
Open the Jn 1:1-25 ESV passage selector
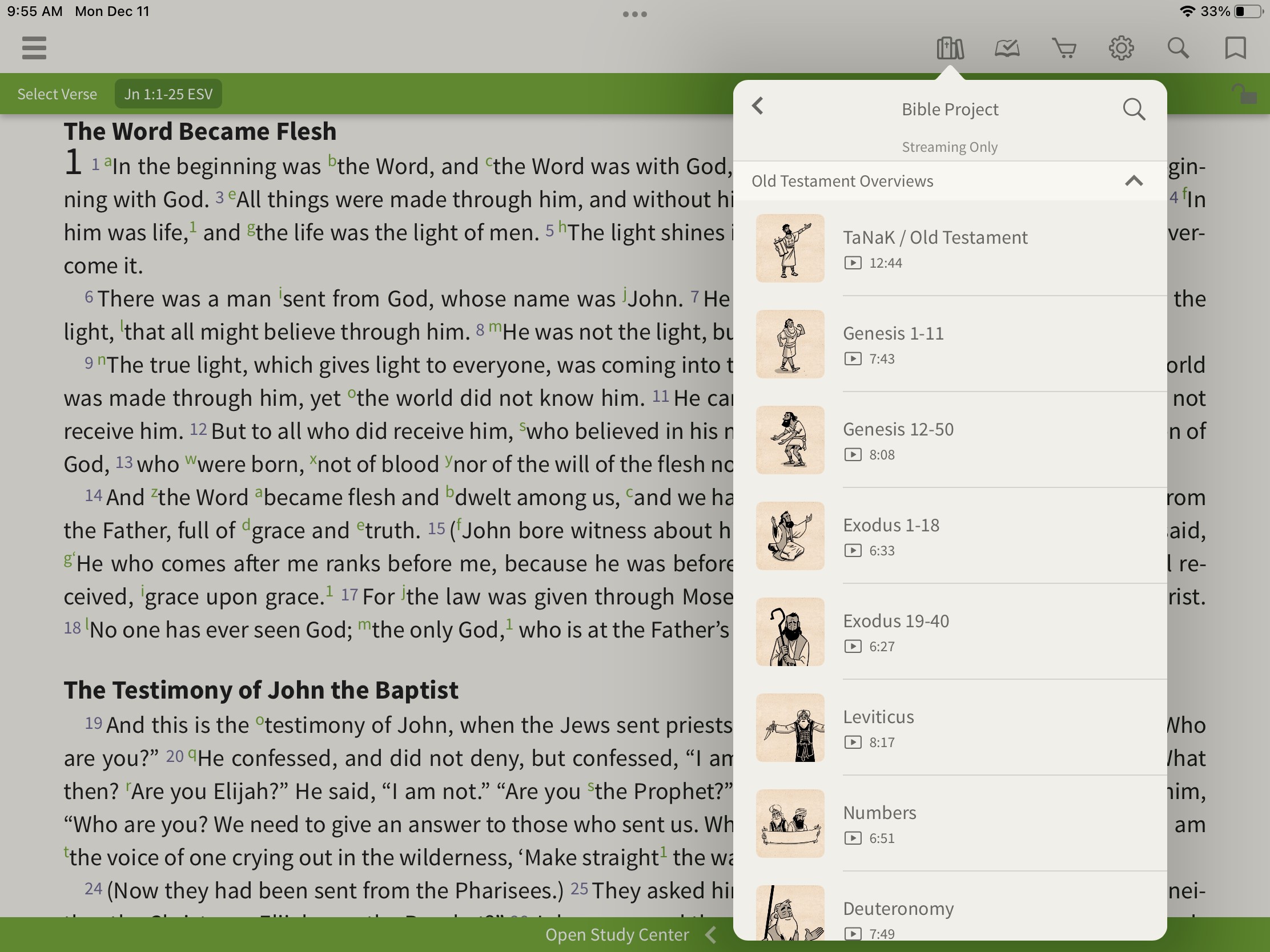pos(168,94)
